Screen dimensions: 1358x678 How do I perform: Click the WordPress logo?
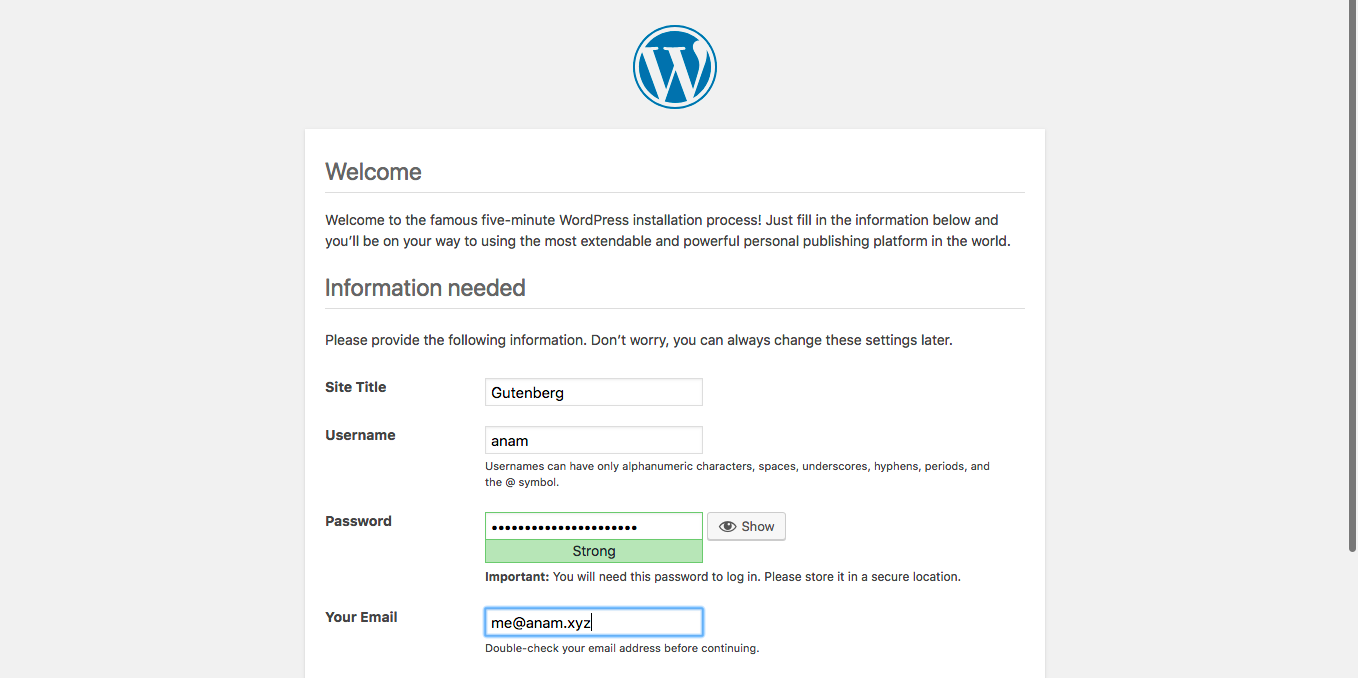click(674, 67)
